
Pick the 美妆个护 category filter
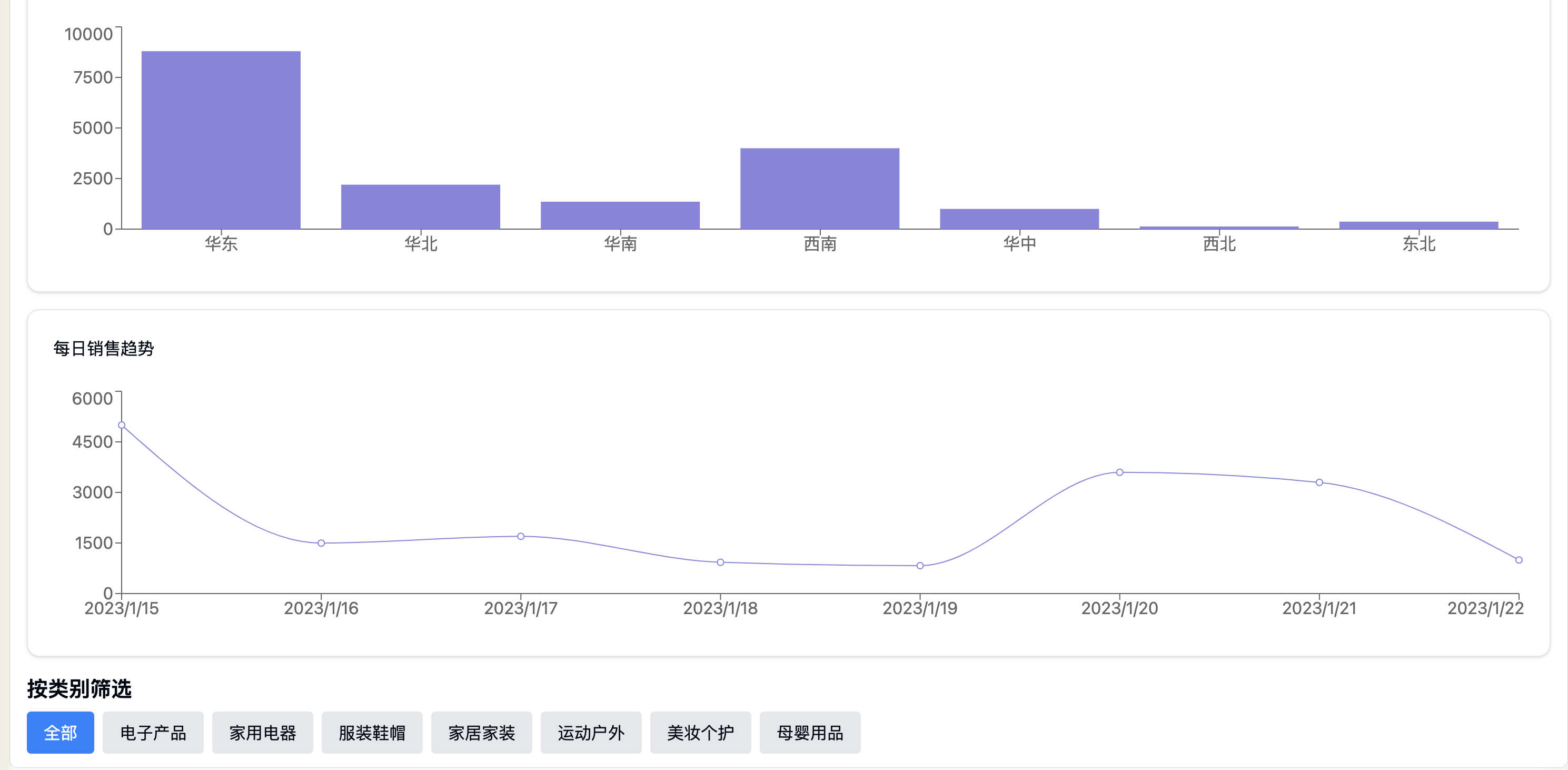click(x=701, y=732)
